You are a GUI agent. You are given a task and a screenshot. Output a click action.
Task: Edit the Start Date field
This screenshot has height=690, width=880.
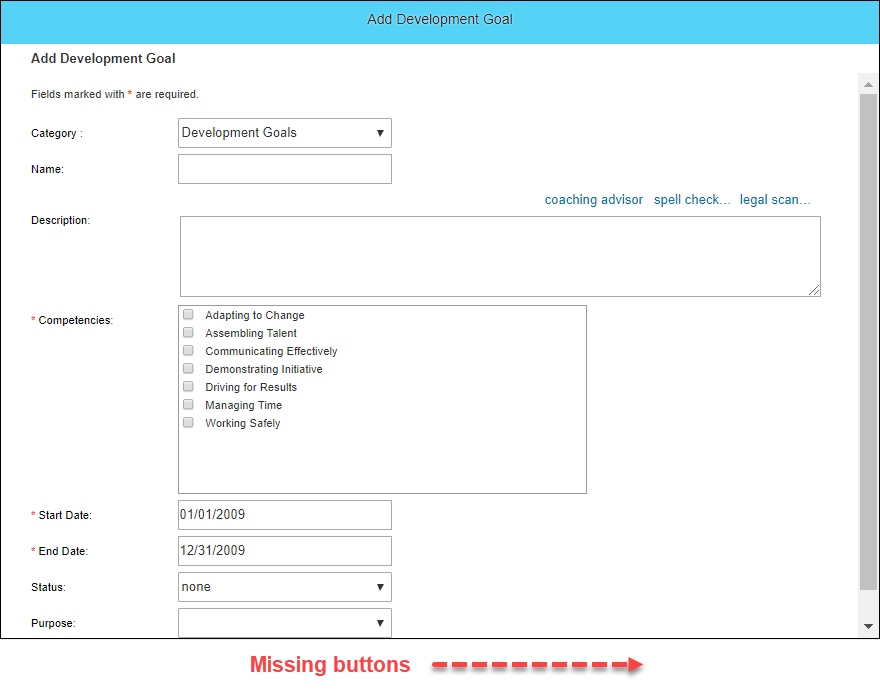[285, 515]
